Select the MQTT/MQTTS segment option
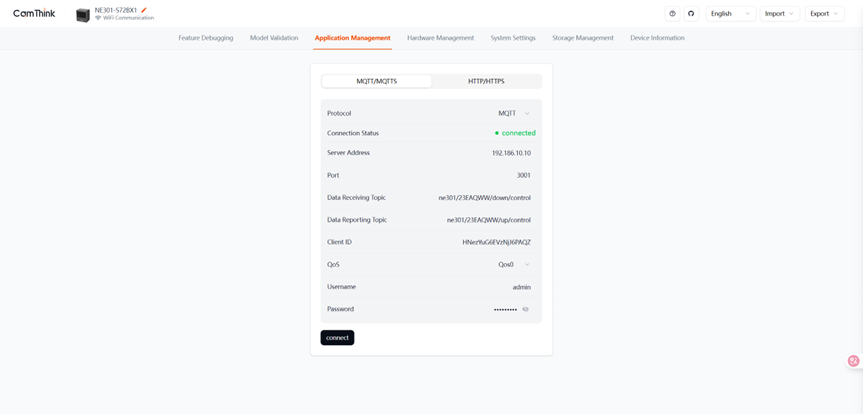The image size is (863, 414). tap(377, 81)
